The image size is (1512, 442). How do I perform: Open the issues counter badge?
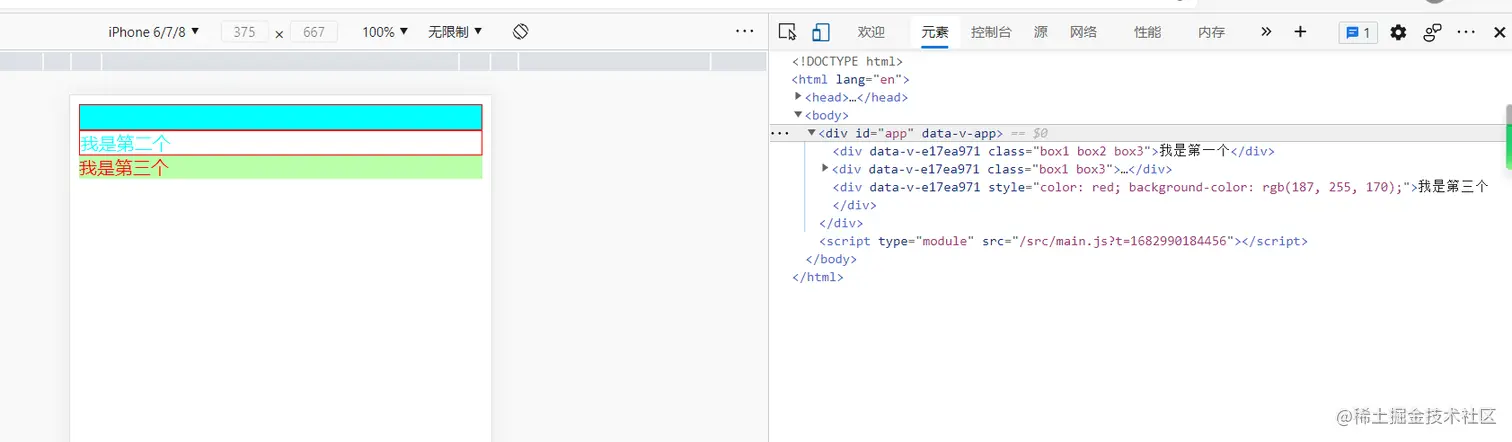click(x=1358, y=32)
